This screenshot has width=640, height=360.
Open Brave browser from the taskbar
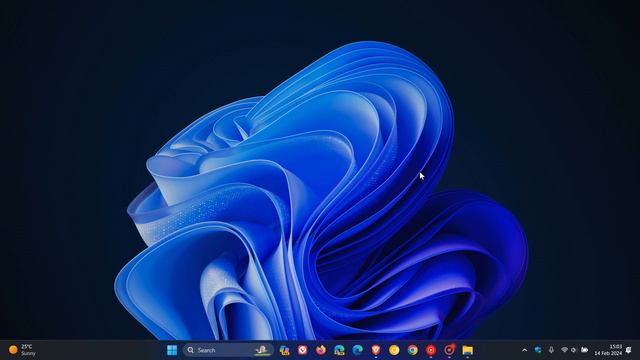point(376,350)
